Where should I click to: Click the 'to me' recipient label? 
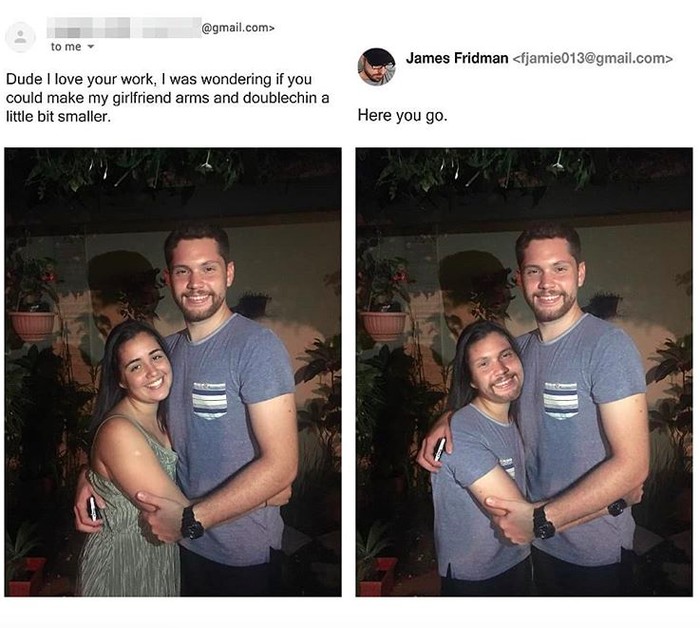tap(66, 47)
